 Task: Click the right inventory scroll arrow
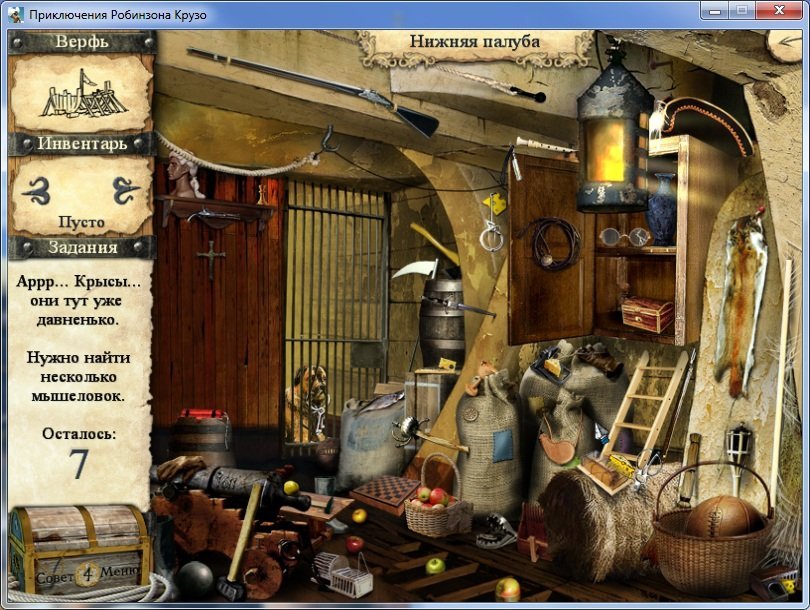coord(126,190)
